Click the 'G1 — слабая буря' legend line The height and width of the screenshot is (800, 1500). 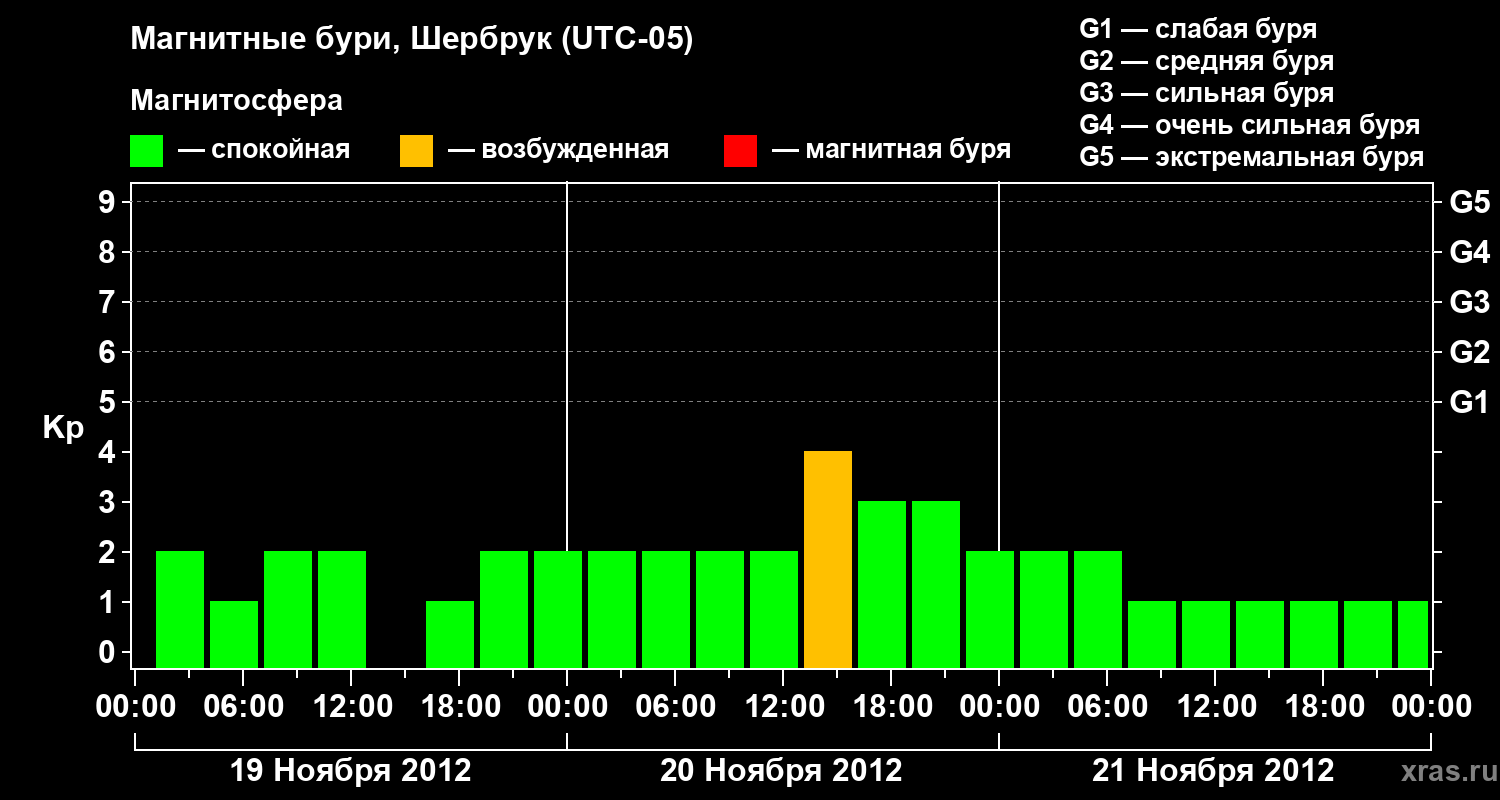click(1198, 29)
